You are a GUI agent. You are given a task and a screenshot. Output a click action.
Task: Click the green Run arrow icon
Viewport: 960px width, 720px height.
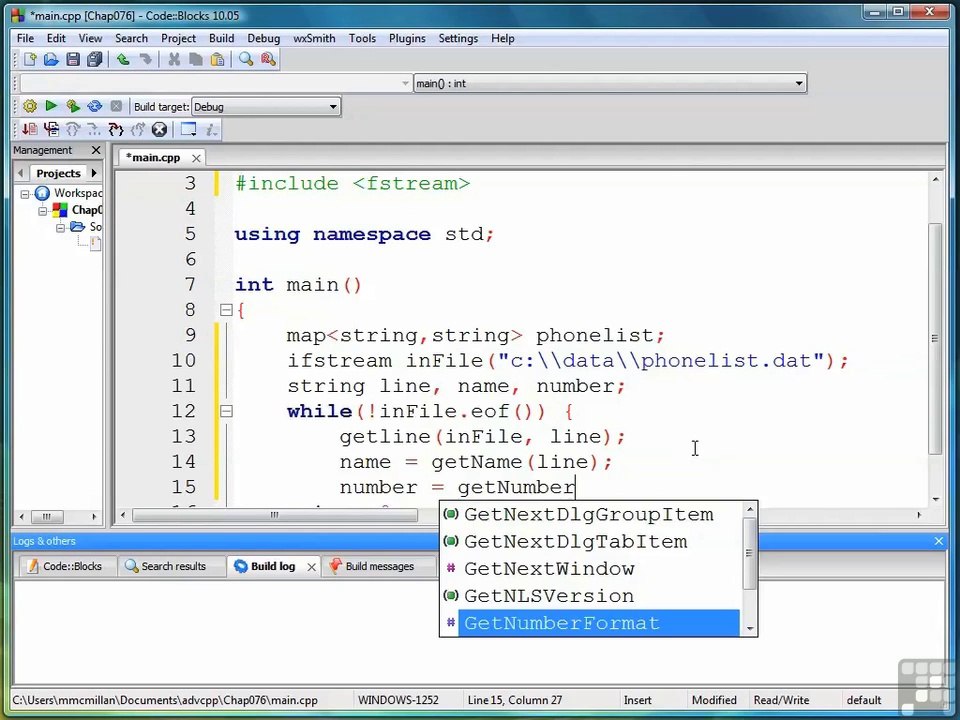tap(51, 106)
